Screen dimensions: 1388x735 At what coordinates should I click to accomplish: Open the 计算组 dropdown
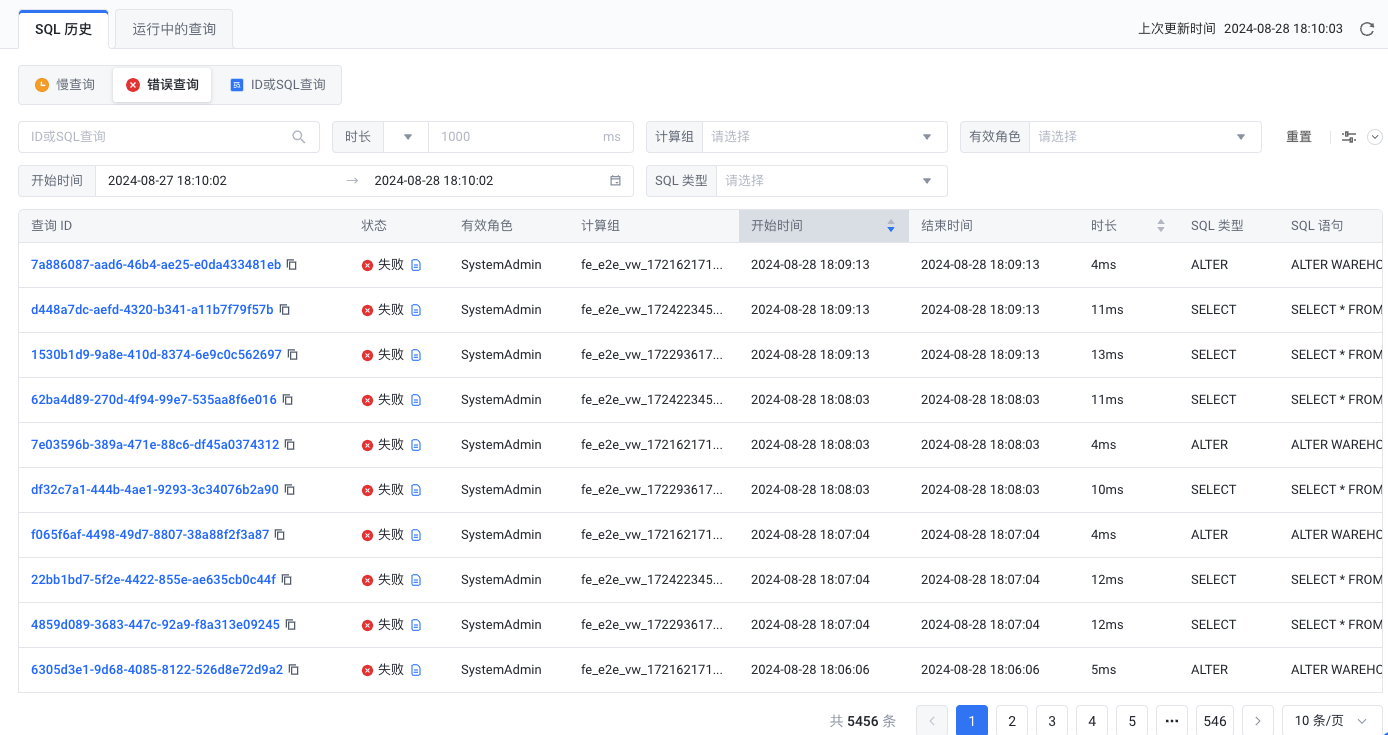tap(824, 137)
